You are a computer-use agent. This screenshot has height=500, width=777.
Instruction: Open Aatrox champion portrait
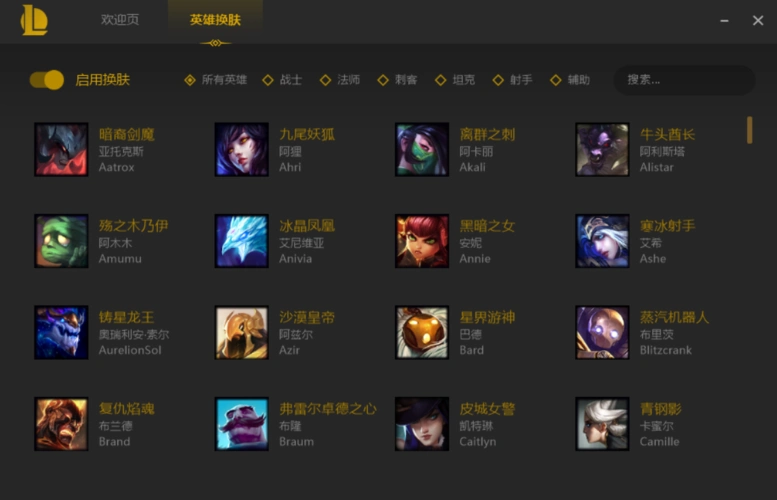61,150
